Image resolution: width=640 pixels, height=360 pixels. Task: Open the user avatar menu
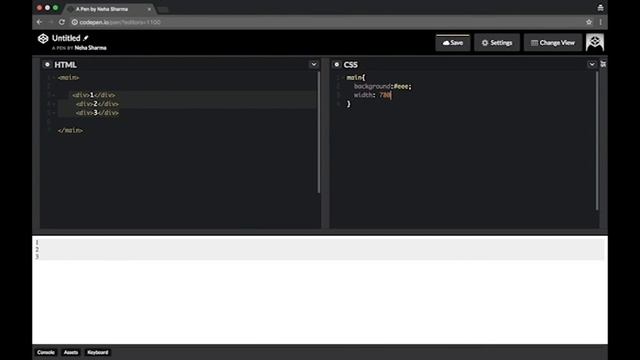595,42
